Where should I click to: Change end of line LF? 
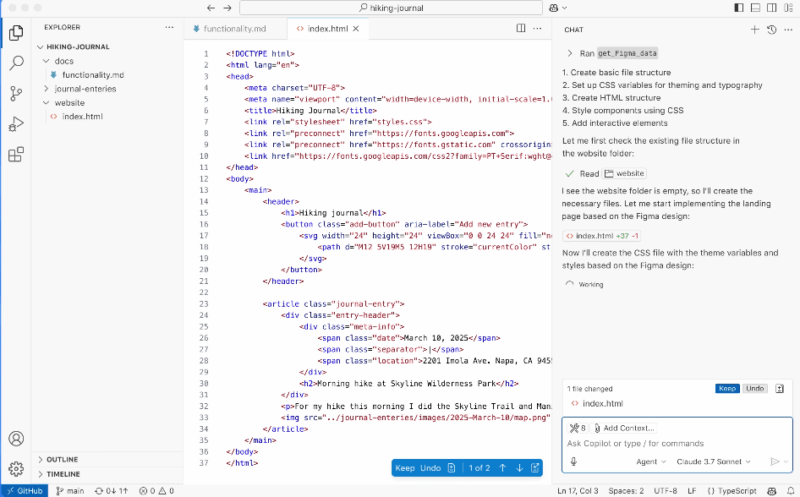[692, 491]
